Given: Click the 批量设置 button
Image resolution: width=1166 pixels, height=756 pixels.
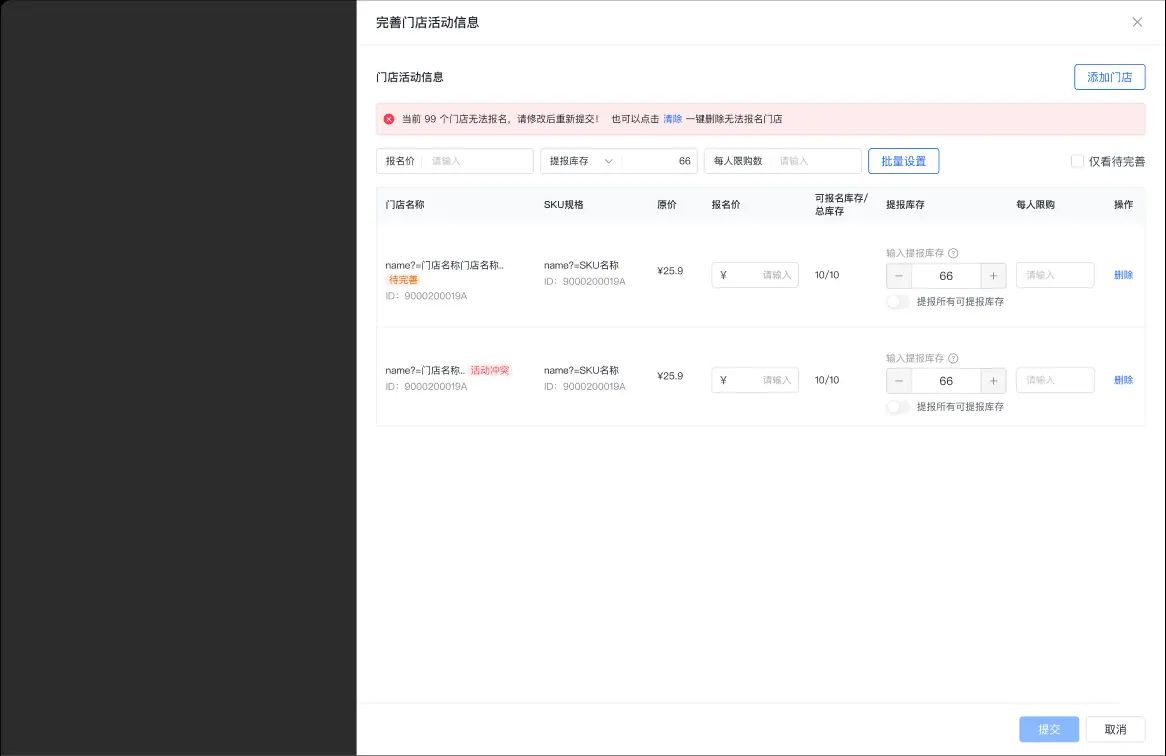Looking at the screenshot, I should [903, 161].
